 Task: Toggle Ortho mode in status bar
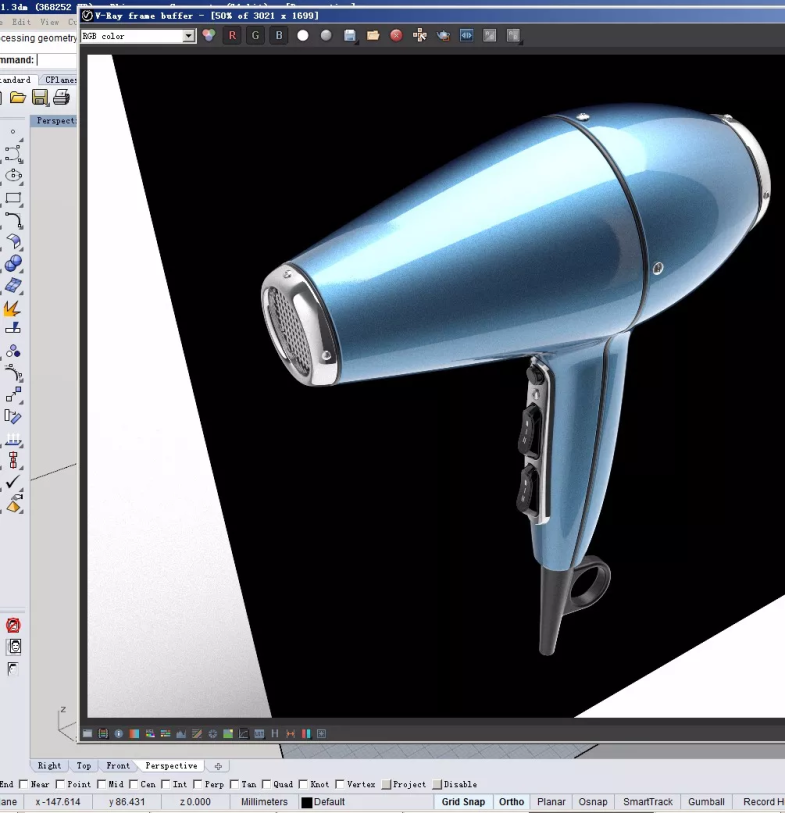511,802
